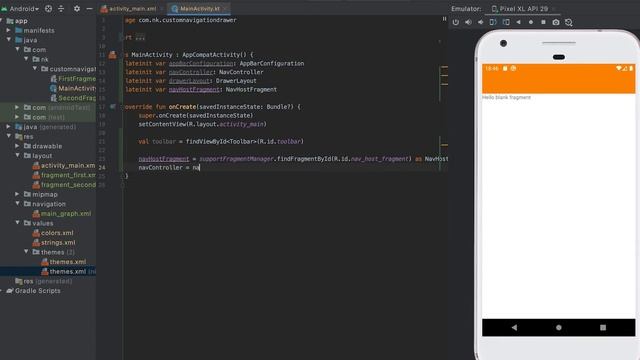Screen dimensions: 640x360
Task: Switch to MainActivity.kt editor tab
Action: click(200, 9)
